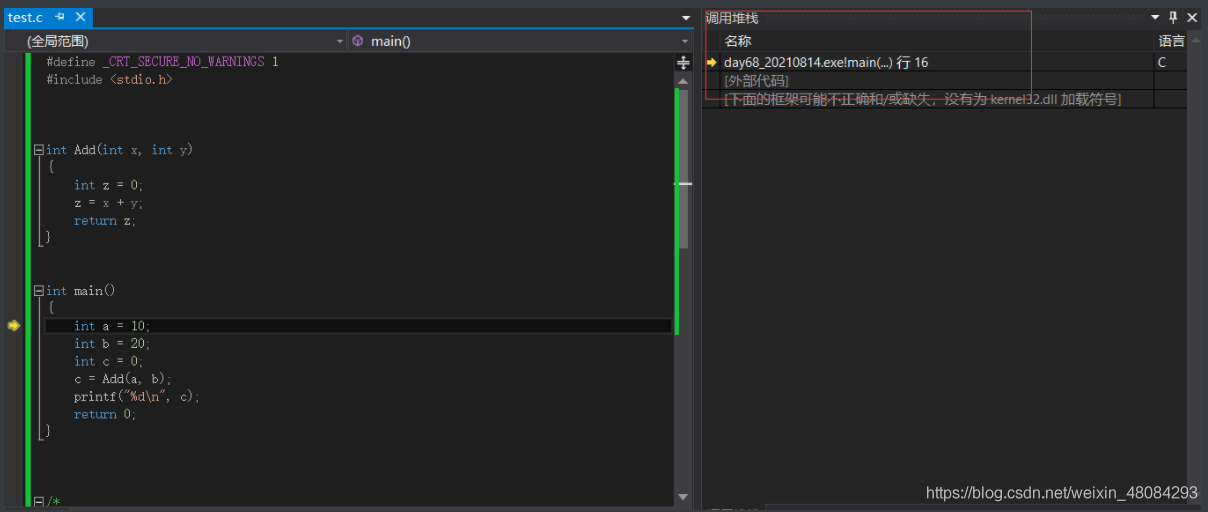Collapse the Add function outline block

[x=38, y=150]
